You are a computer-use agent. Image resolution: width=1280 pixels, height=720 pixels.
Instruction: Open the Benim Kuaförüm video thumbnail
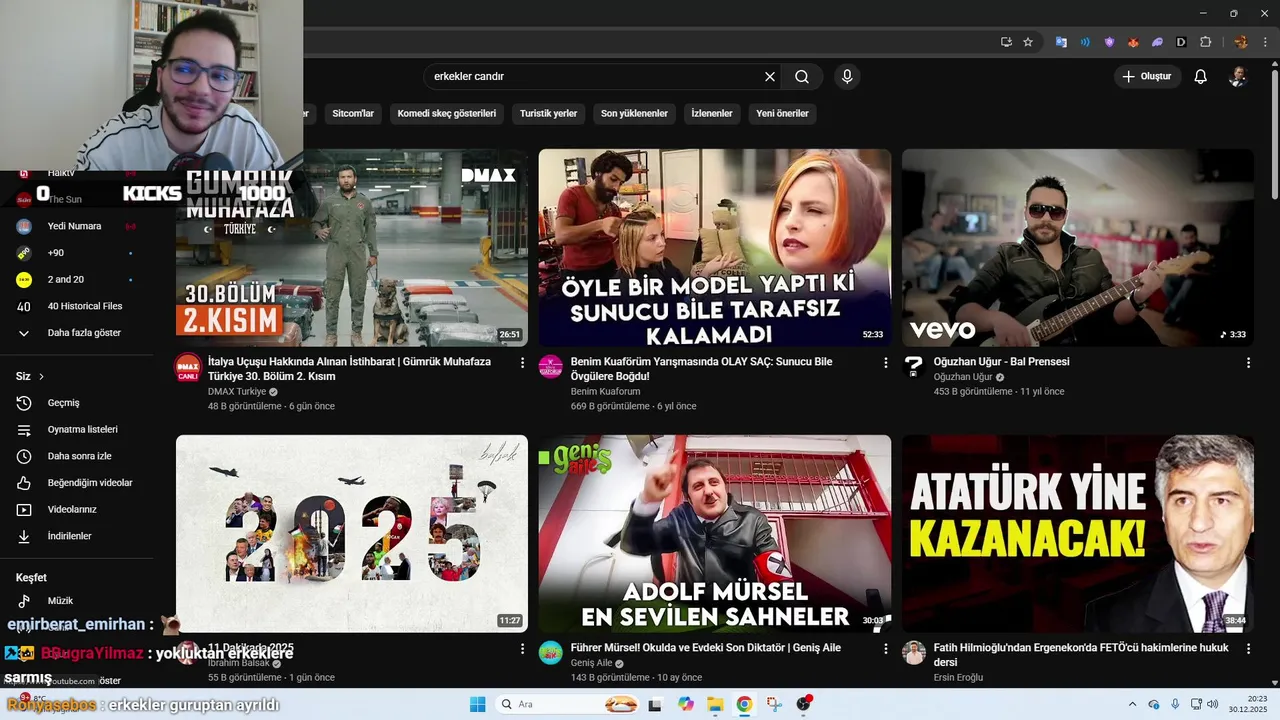pos(715,248)
